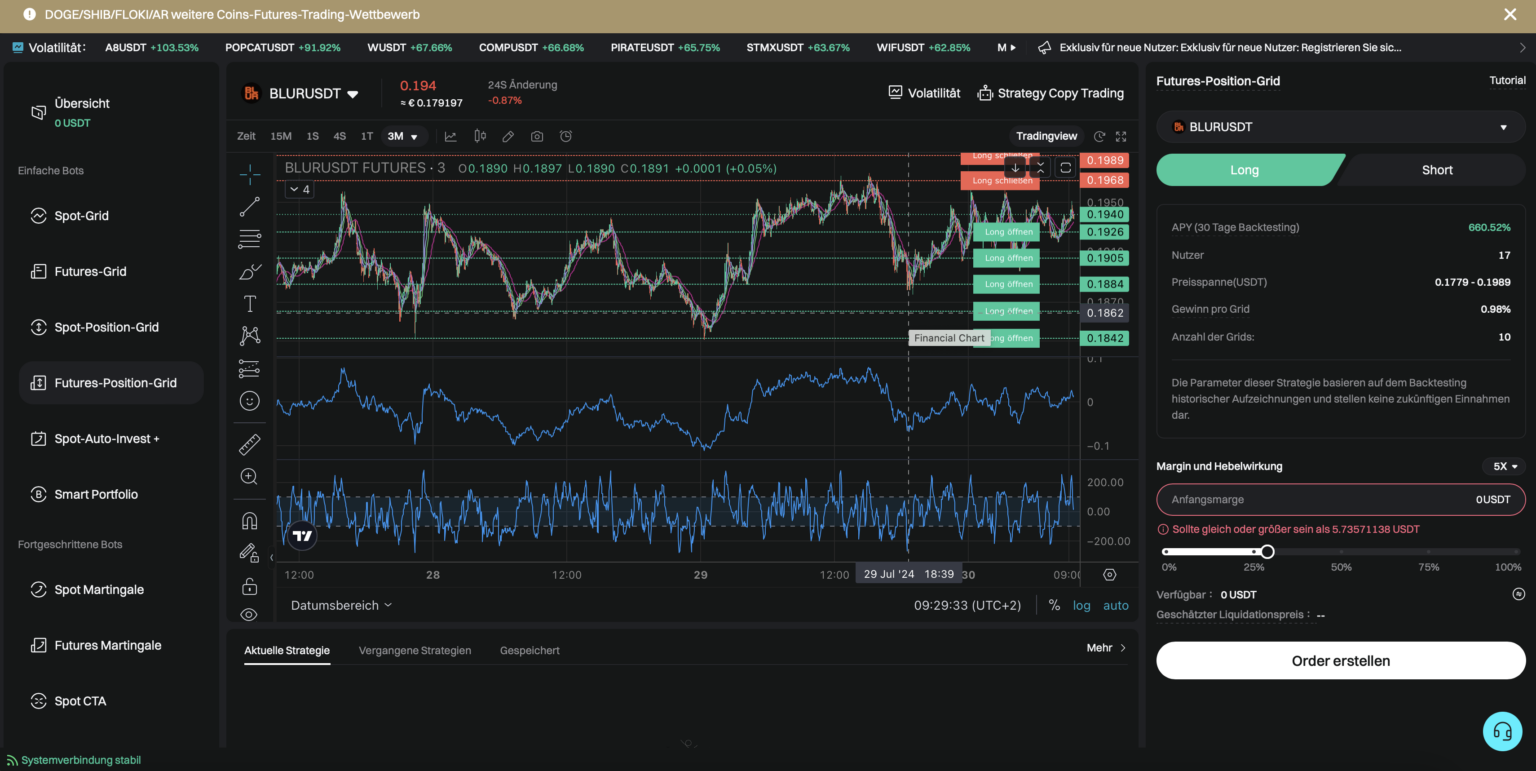Image resolution: width=1536 pixels, height=771 pixels.
Task: Activate the ruler measure tool
Action: coord(249,445)
